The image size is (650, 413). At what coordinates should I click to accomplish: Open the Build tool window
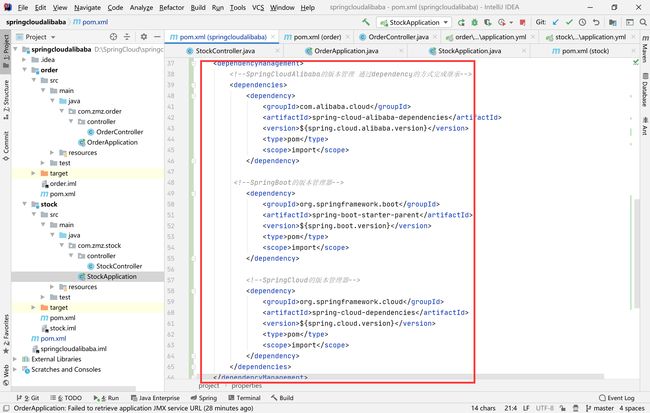coord(282,398)
